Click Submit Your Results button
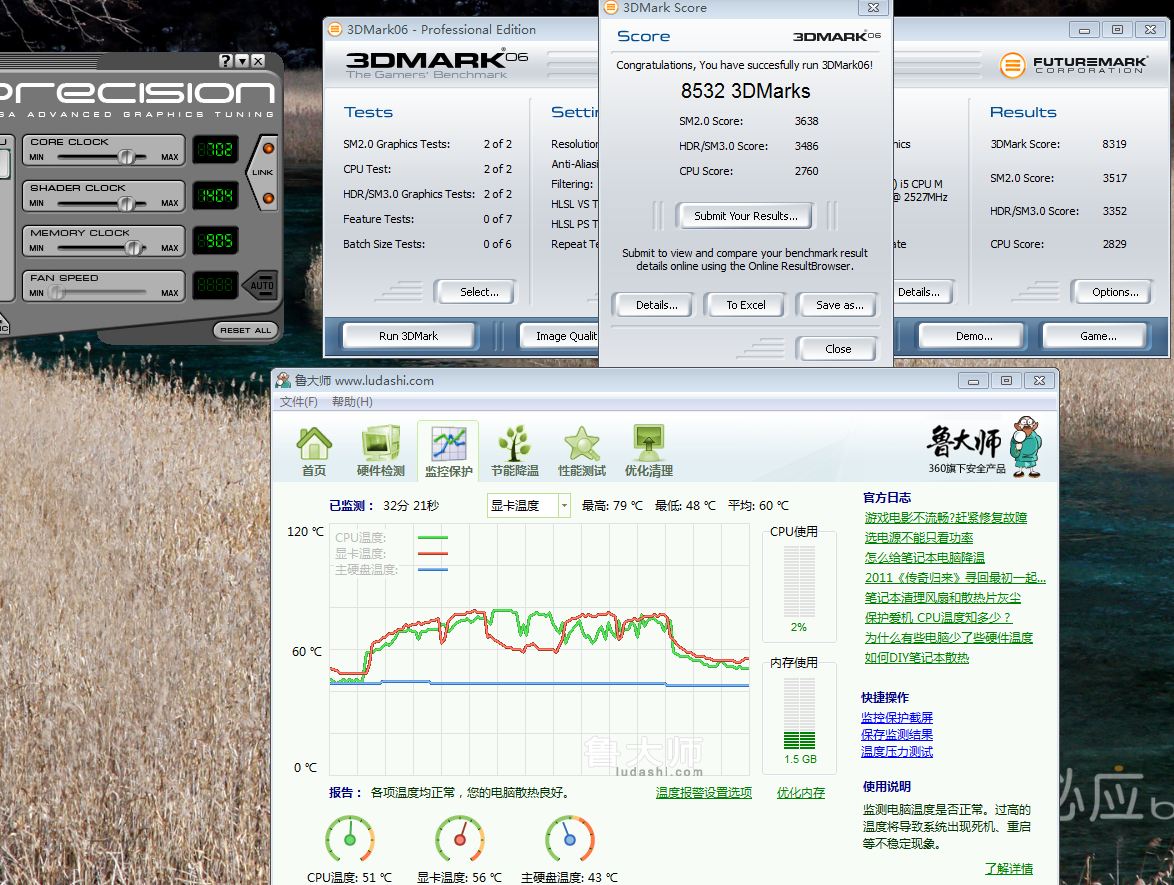 pyautogui.click(x=746, y=216)
